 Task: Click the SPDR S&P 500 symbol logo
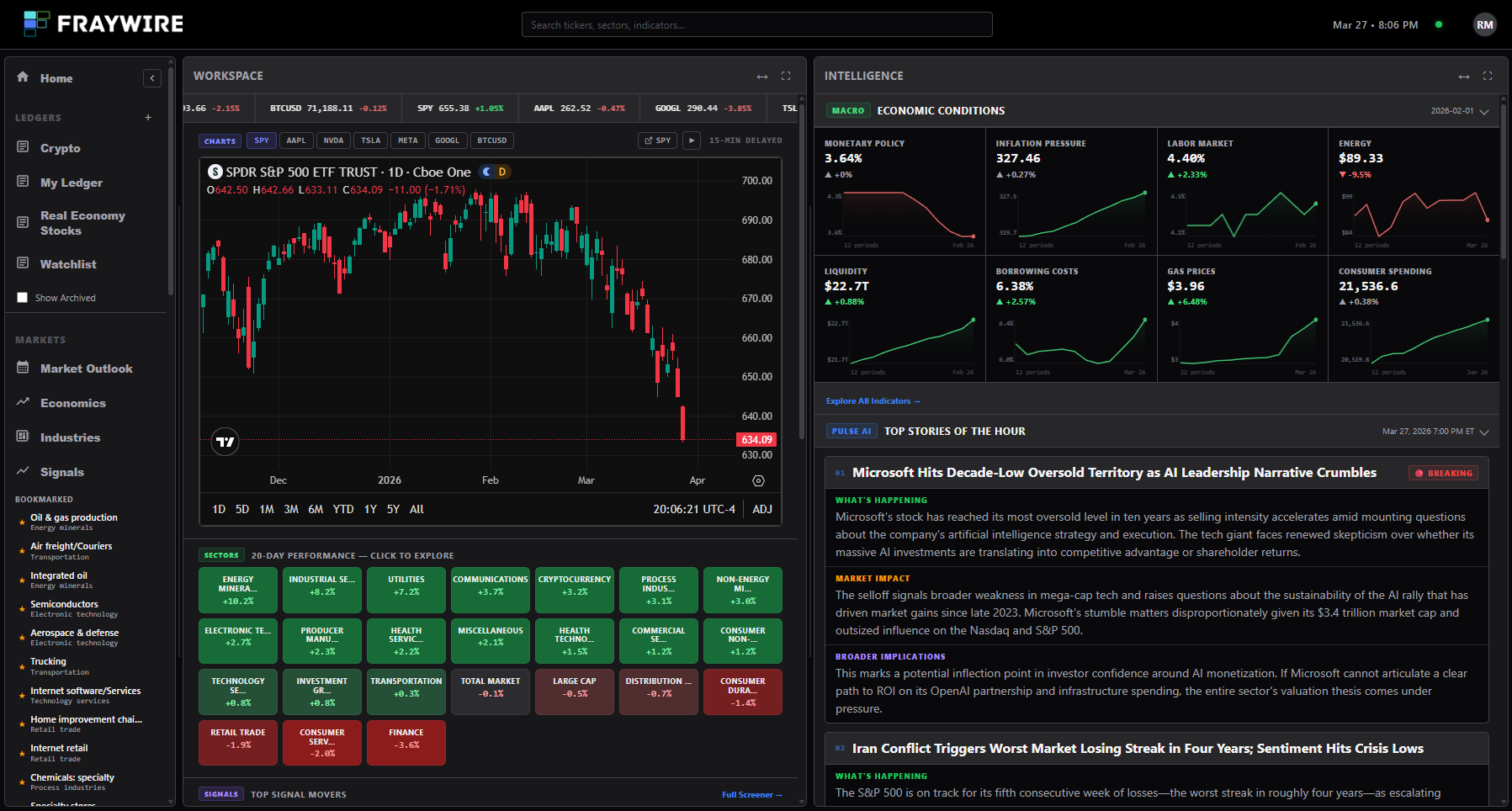click(x=215, y=172)
